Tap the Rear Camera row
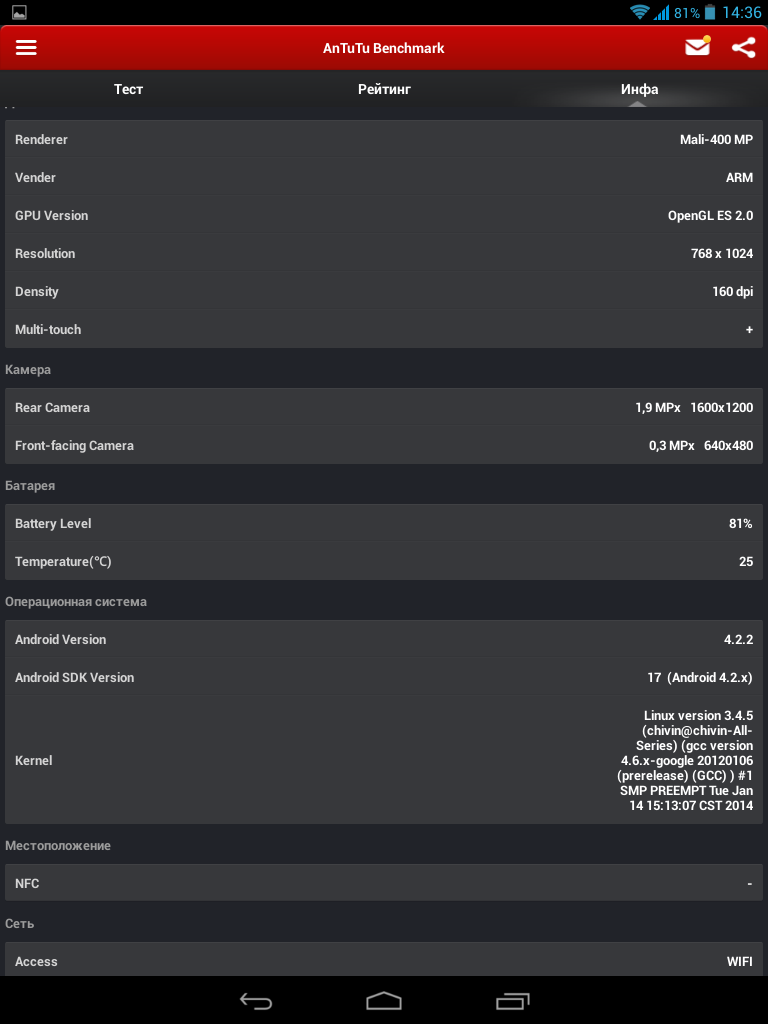The width and height of the screenshot is (768, 1024). 384,408
